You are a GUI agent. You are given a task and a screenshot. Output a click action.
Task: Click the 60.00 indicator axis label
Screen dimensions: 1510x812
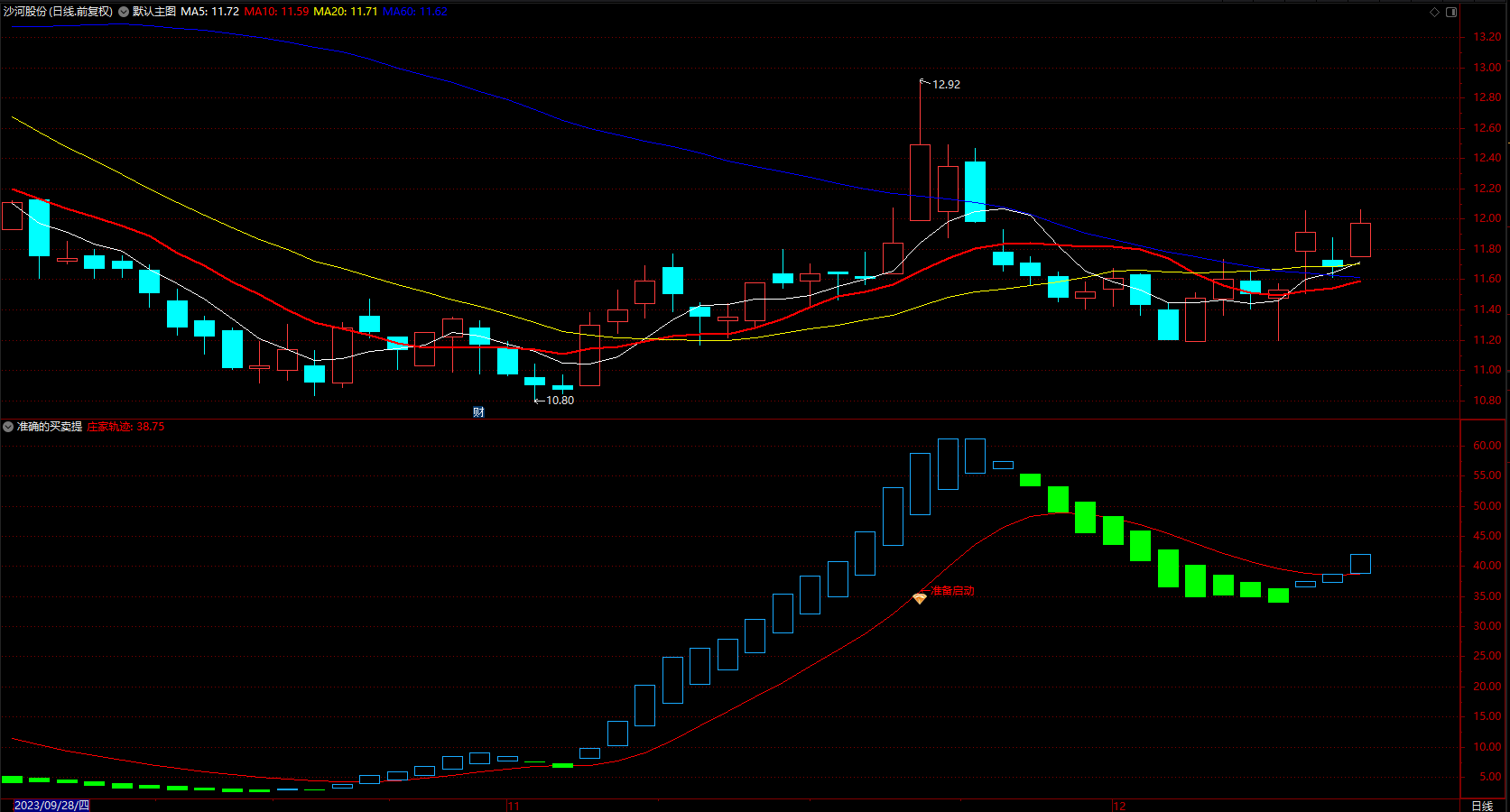pos(1487,446)
